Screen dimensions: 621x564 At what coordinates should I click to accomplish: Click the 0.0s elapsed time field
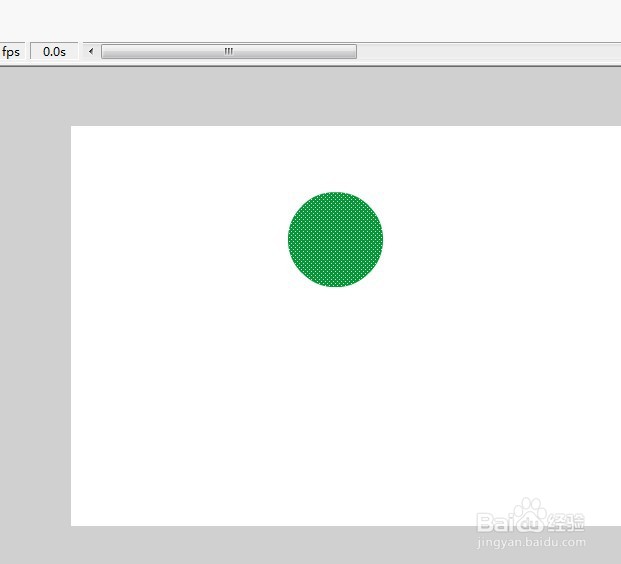(x=54, y=51)
